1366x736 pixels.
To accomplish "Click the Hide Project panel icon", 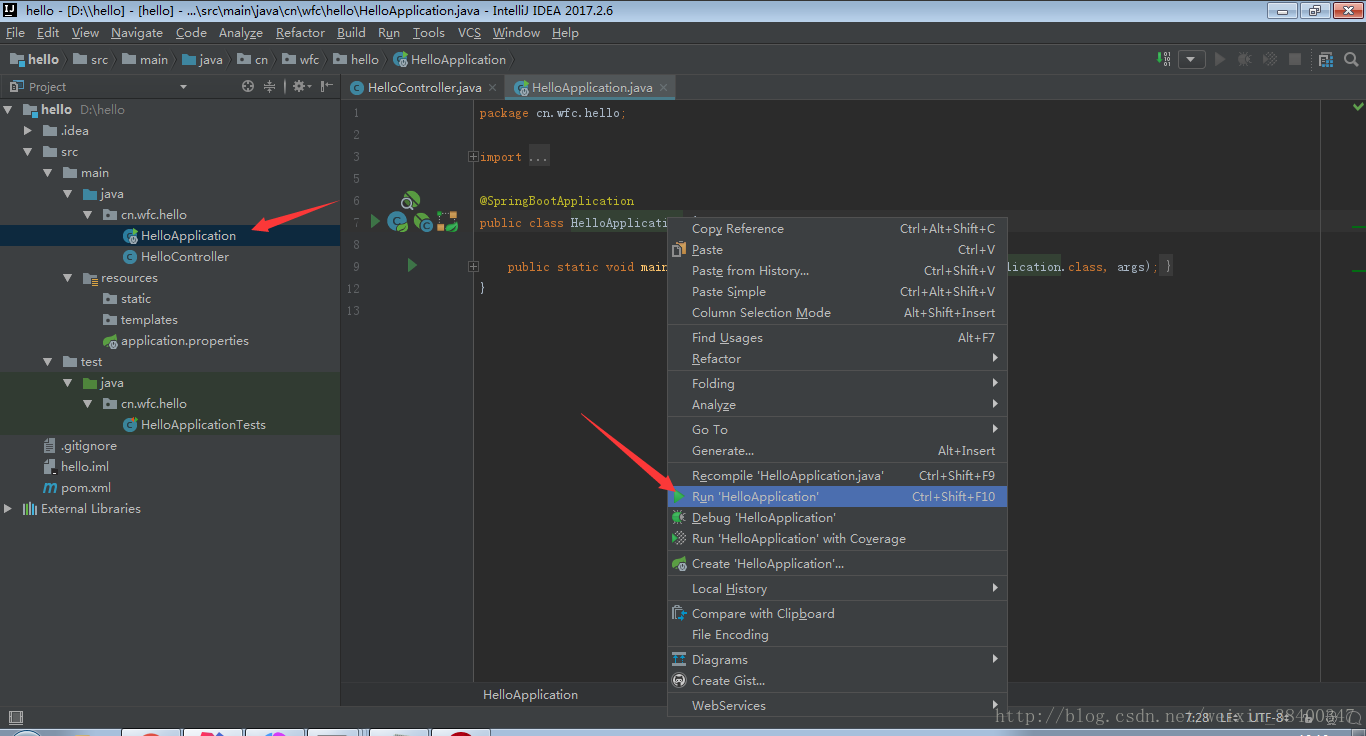I will pos(326,87).
